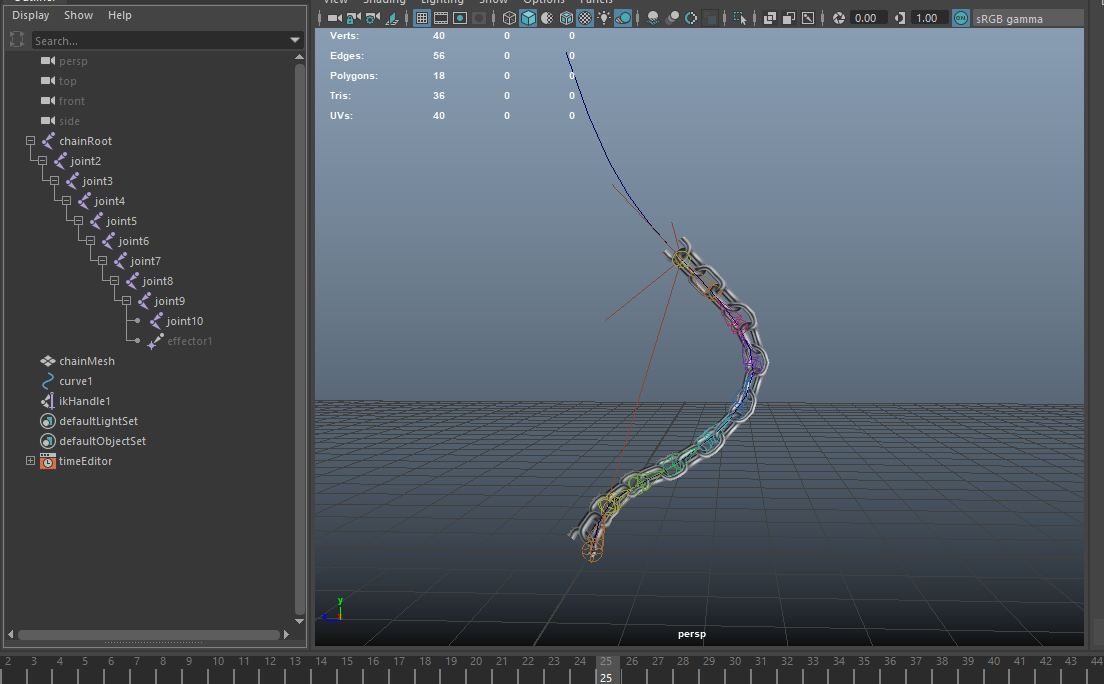Toggle Wireframe on Shaded icon
Viewport: 1104px width, 684px height.
[566, 18]
